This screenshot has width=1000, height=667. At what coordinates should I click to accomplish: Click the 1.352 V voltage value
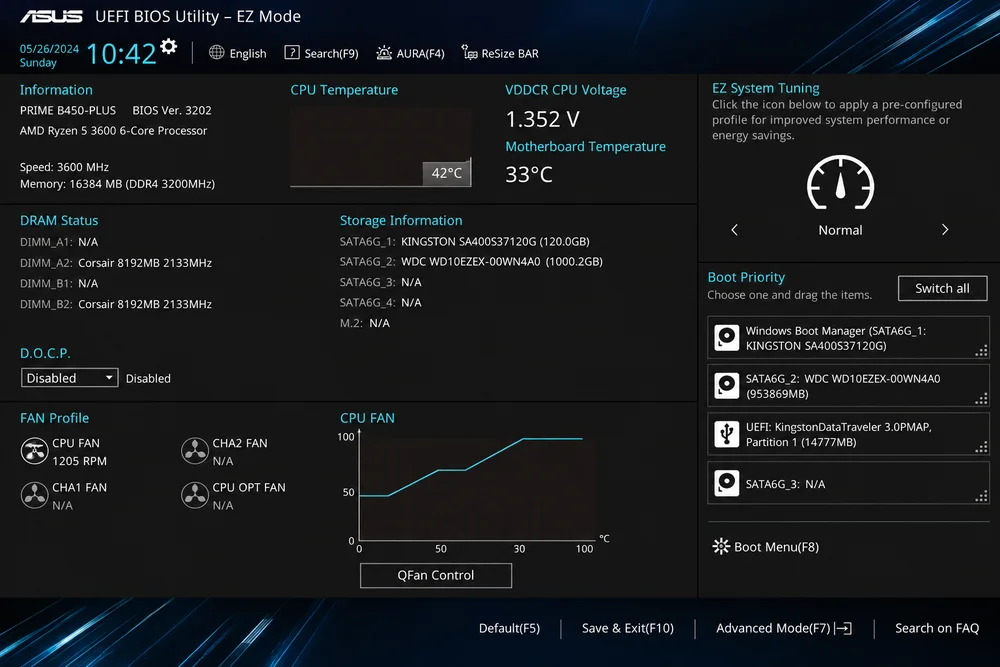(x=543, y=119)
